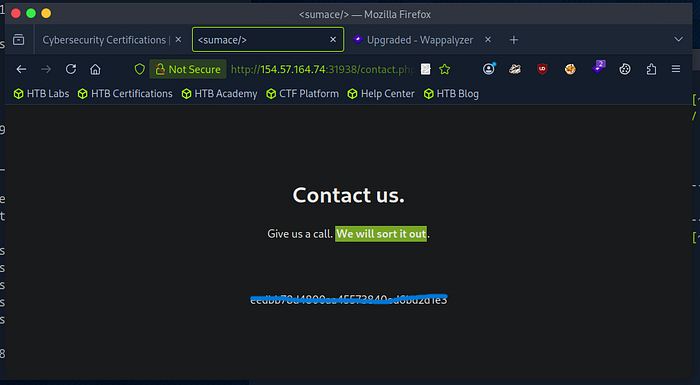Open the HTB Labs bookmark
This screenshot has height=385, width=700.
[x=41, y=94]
